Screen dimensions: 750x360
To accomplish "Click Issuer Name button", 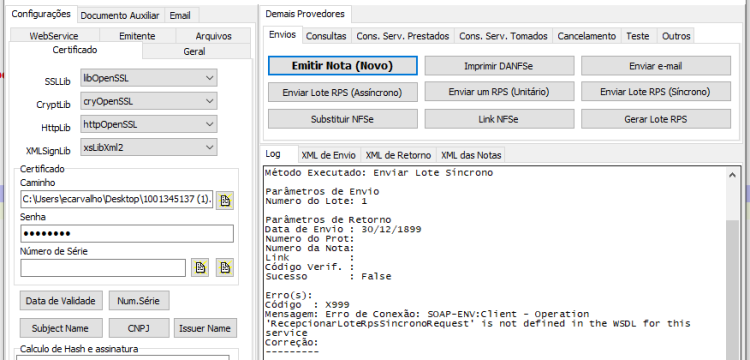I will (205, 328).
